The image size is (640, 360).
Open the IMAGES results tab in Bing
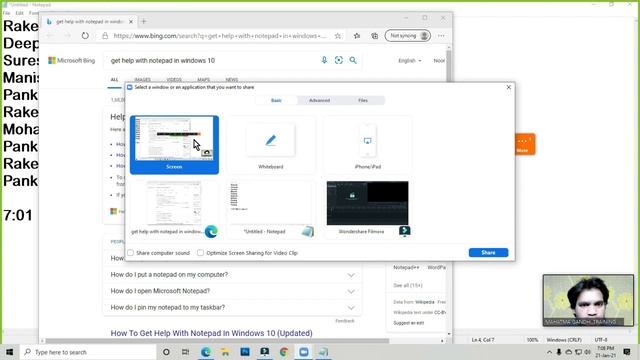point(142,80)
